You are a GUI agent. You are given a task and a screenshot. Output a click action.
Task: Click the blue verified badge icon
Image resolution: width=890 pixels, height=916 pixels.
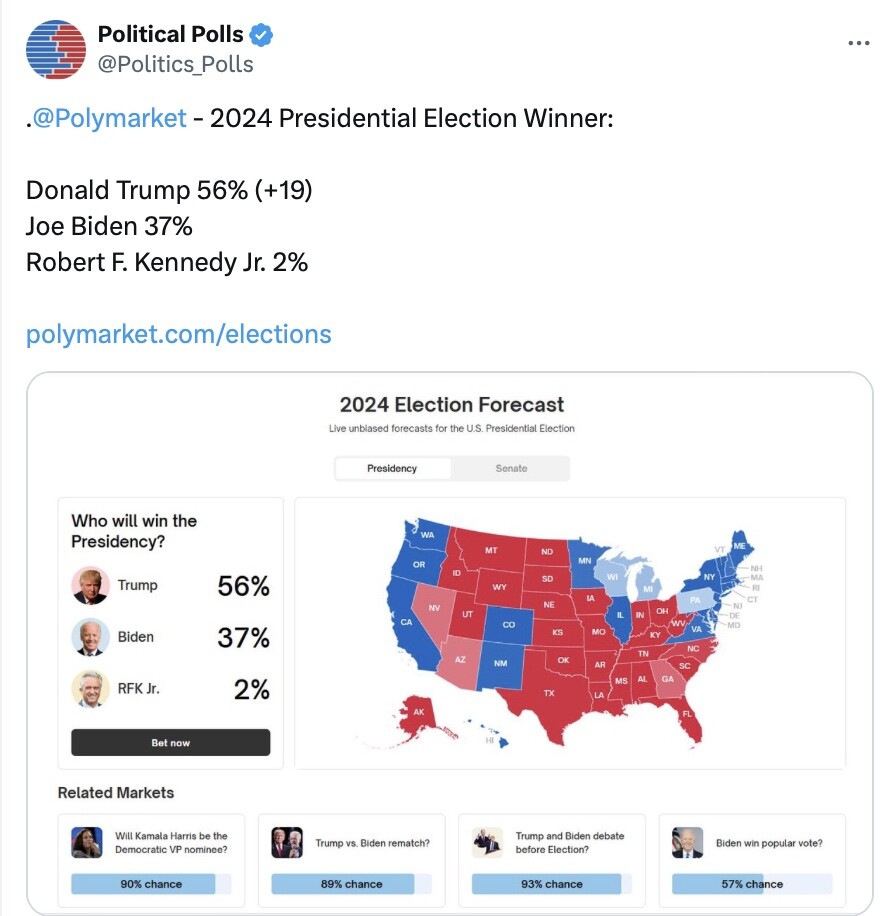click(261, 35)
